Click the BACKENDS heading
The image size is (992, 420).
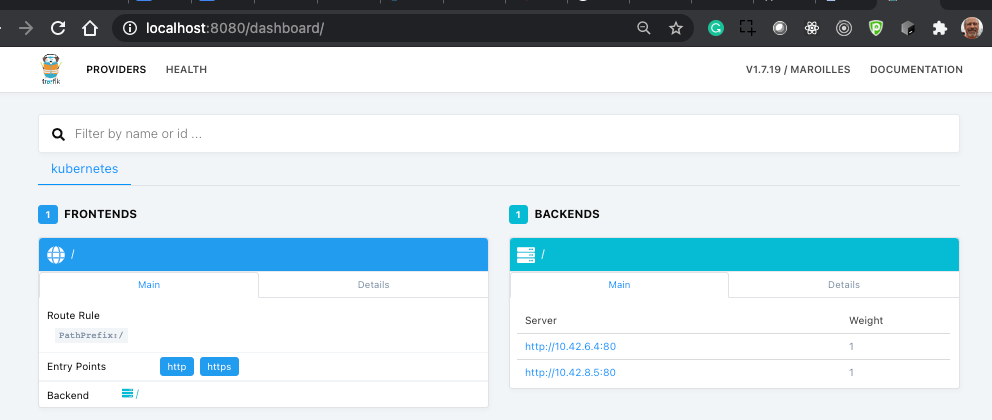567,214
